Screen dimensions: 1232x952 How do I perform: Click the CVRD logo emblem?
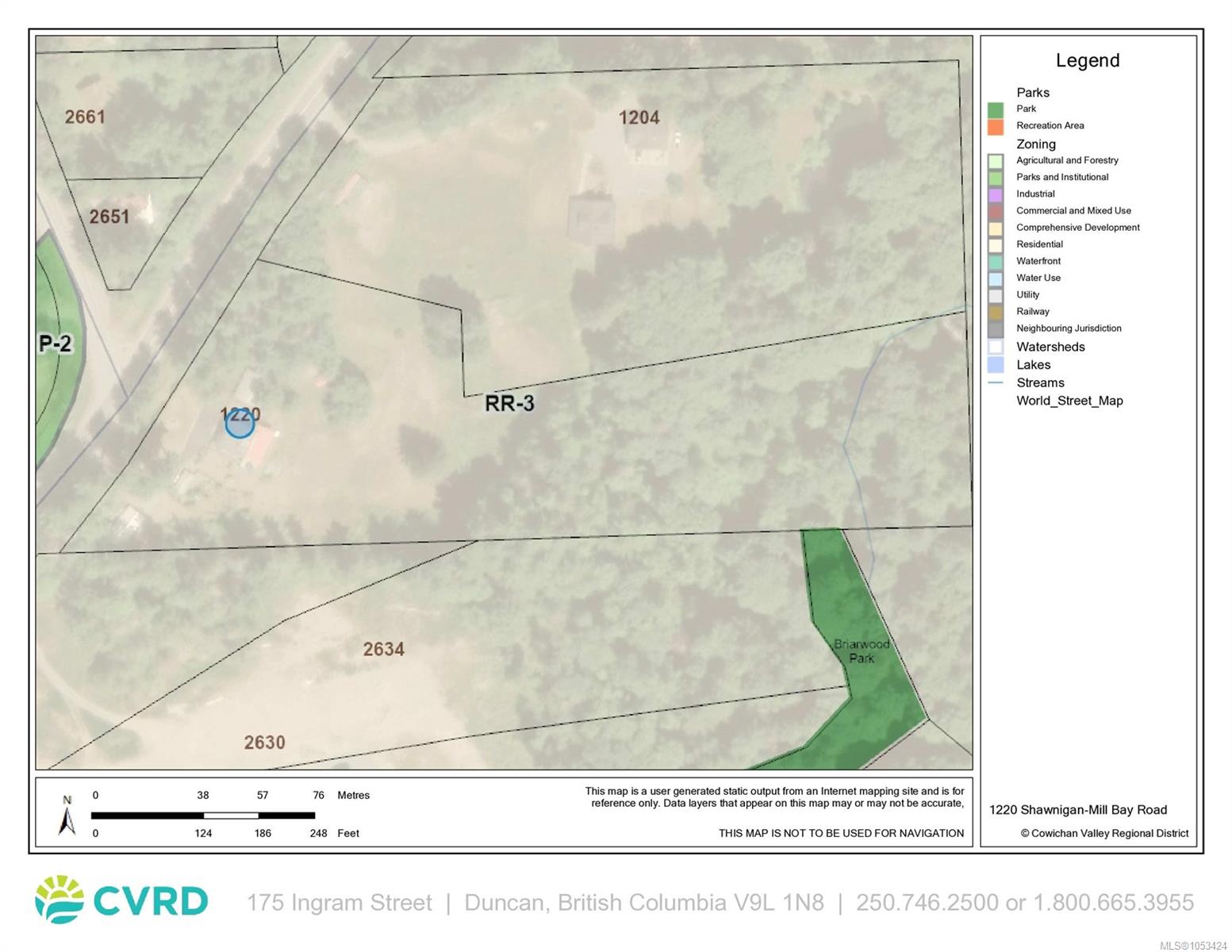point(59,900)
